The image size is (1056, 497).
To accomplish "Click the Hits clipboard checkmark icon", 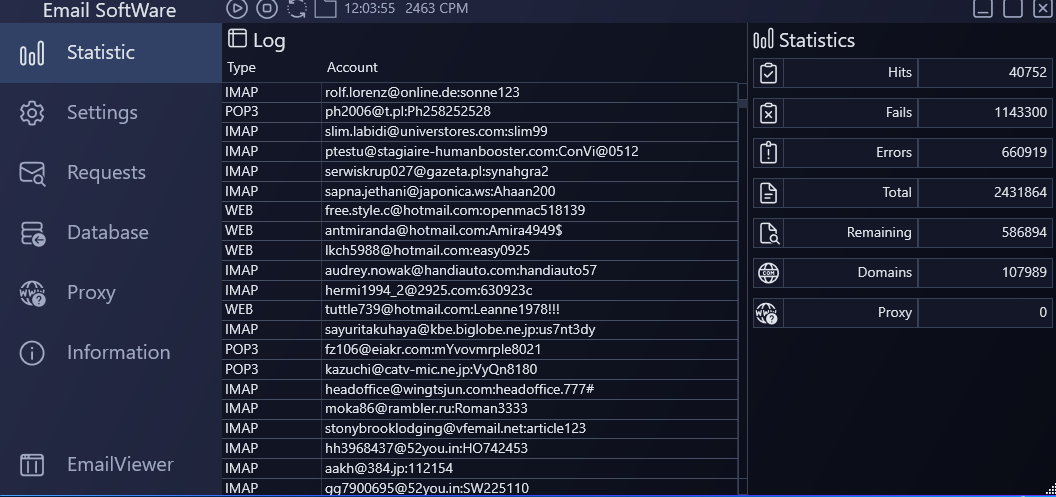I will 768,73.
